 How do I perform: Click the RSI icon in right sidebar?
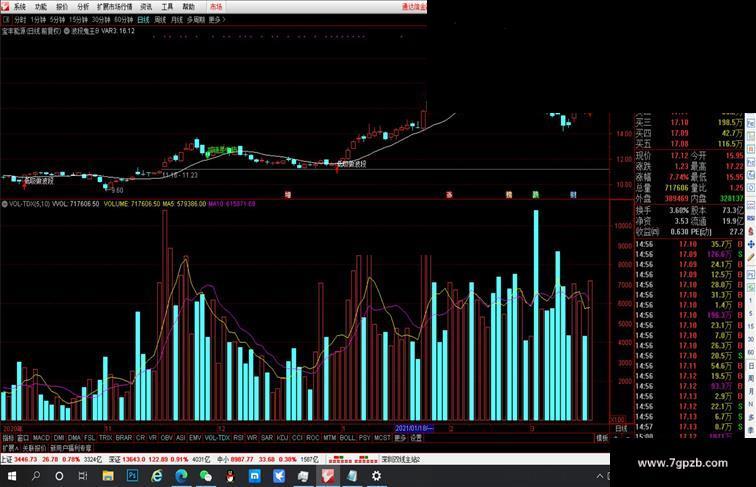click(751, 218)
